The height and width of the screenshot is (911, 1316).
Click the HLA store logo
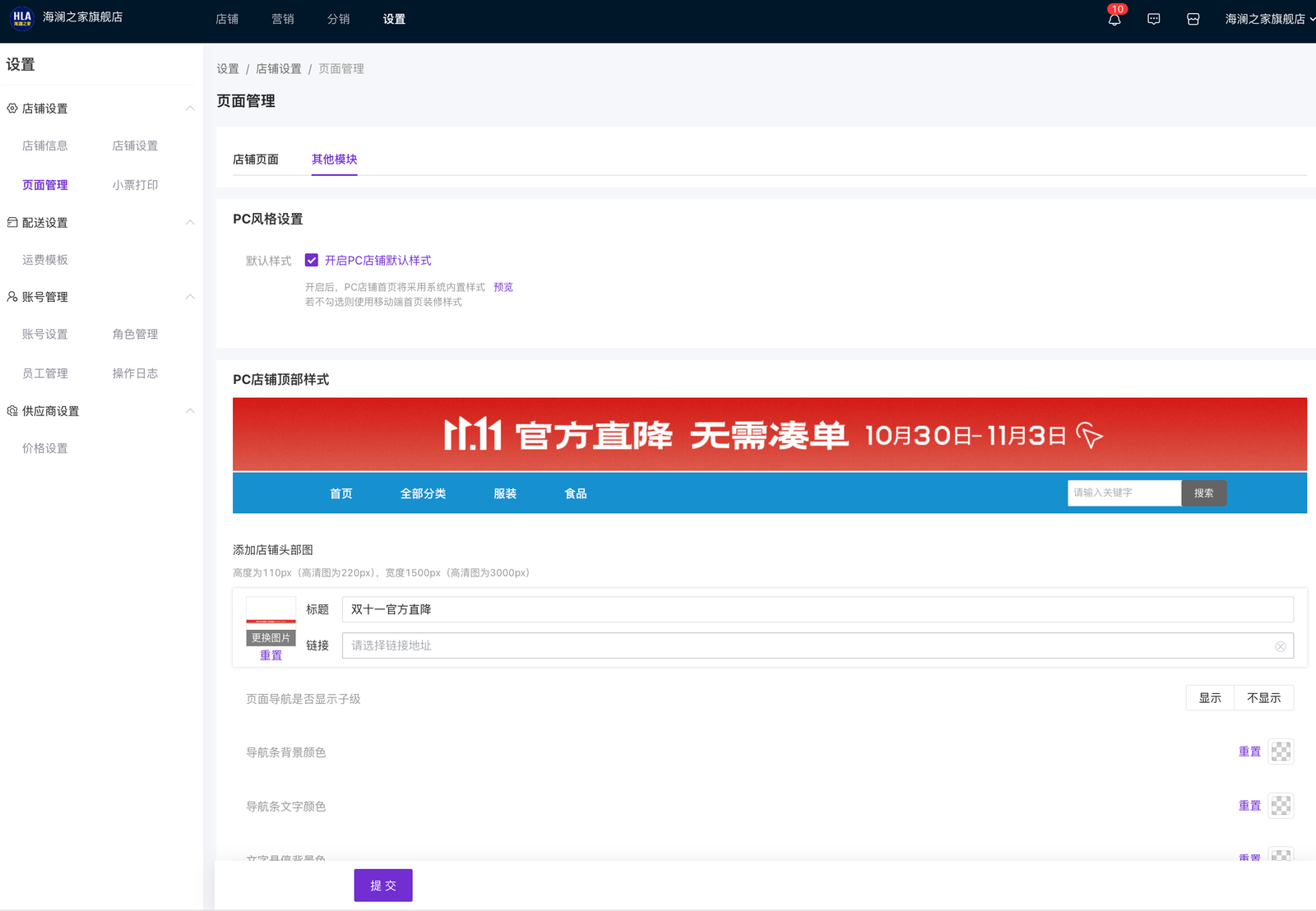pos(22,17)
